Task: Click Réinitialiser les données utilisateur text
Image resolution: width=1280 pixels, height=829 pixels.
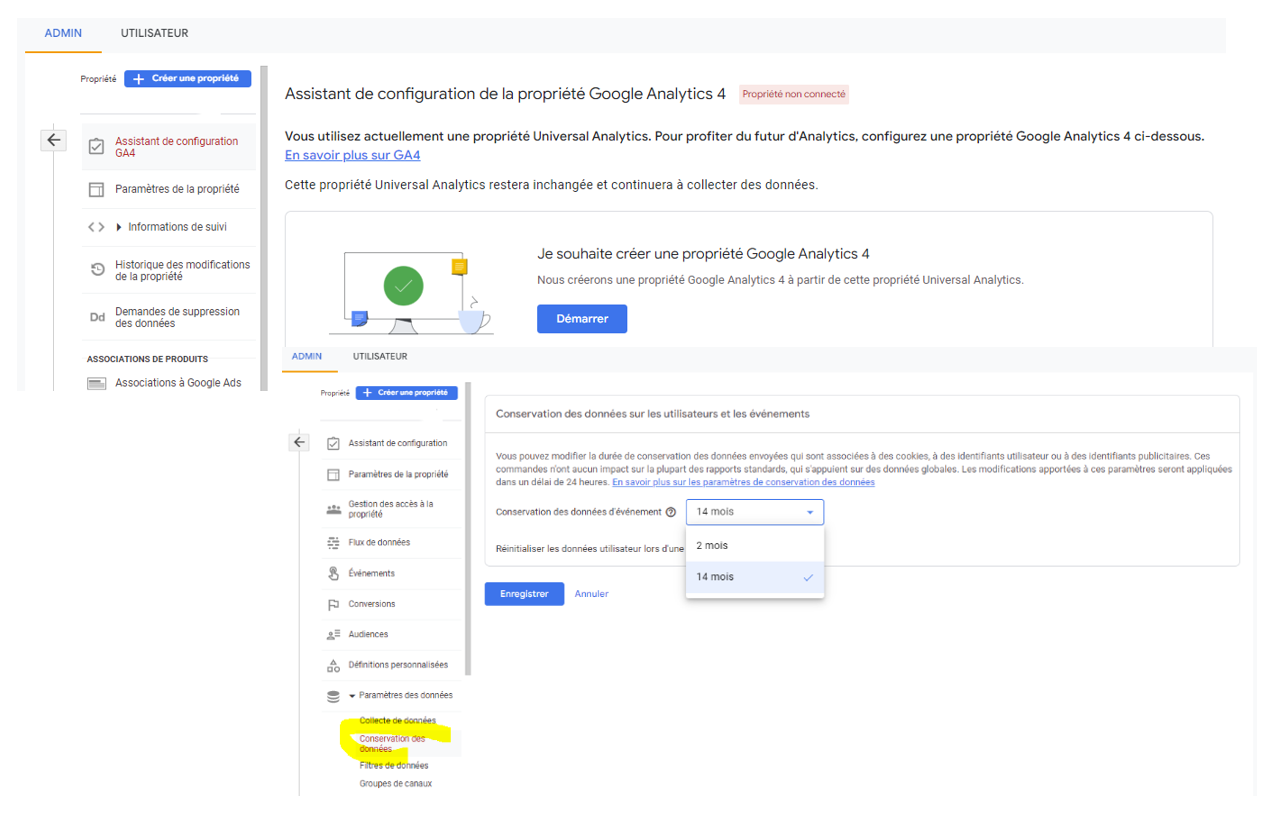Action: [x=590, y=549]
